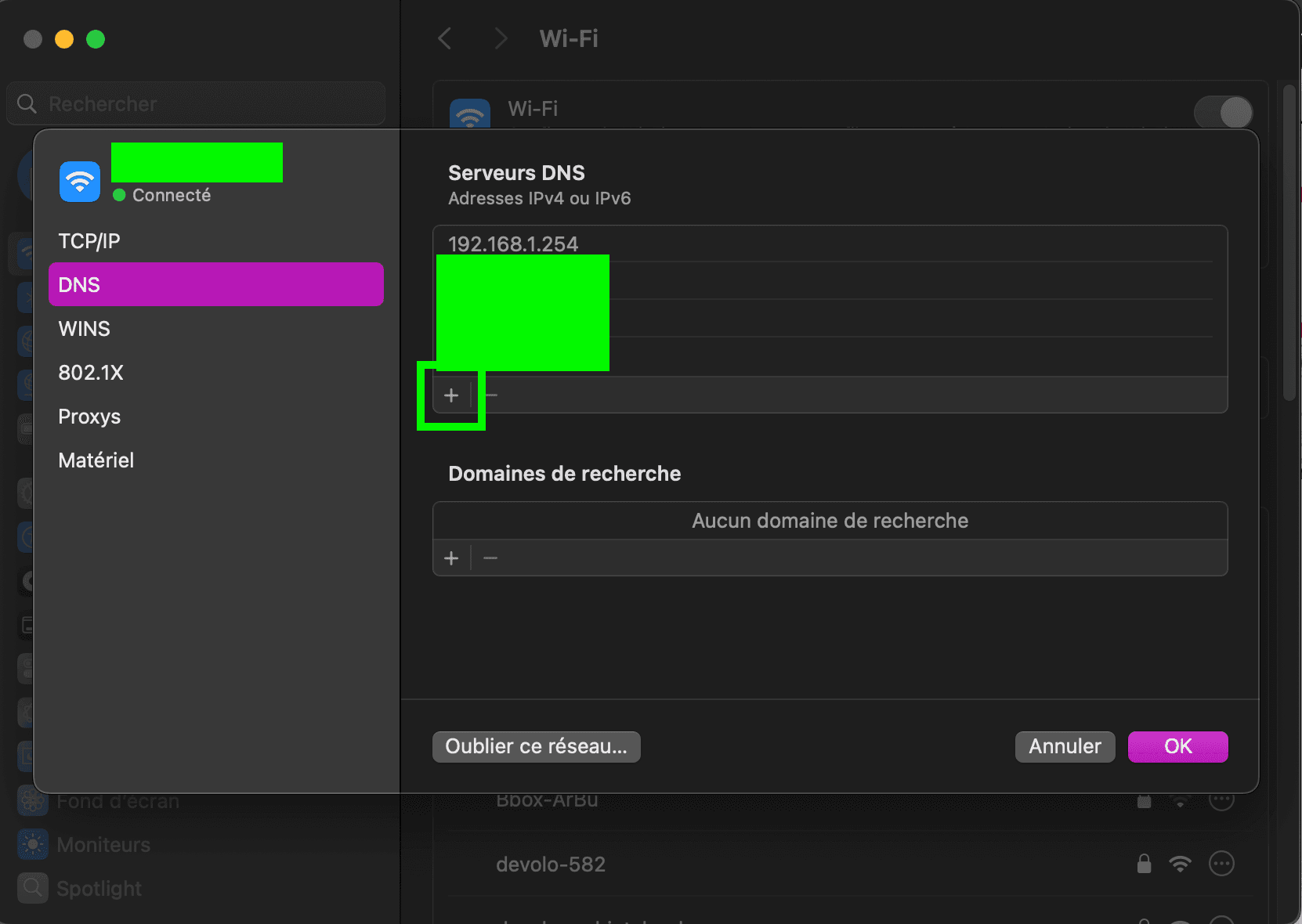The height and width of the screenshot is (924, 1302).
Task: Click the Rechercher search field
Action: coord(196,103)
